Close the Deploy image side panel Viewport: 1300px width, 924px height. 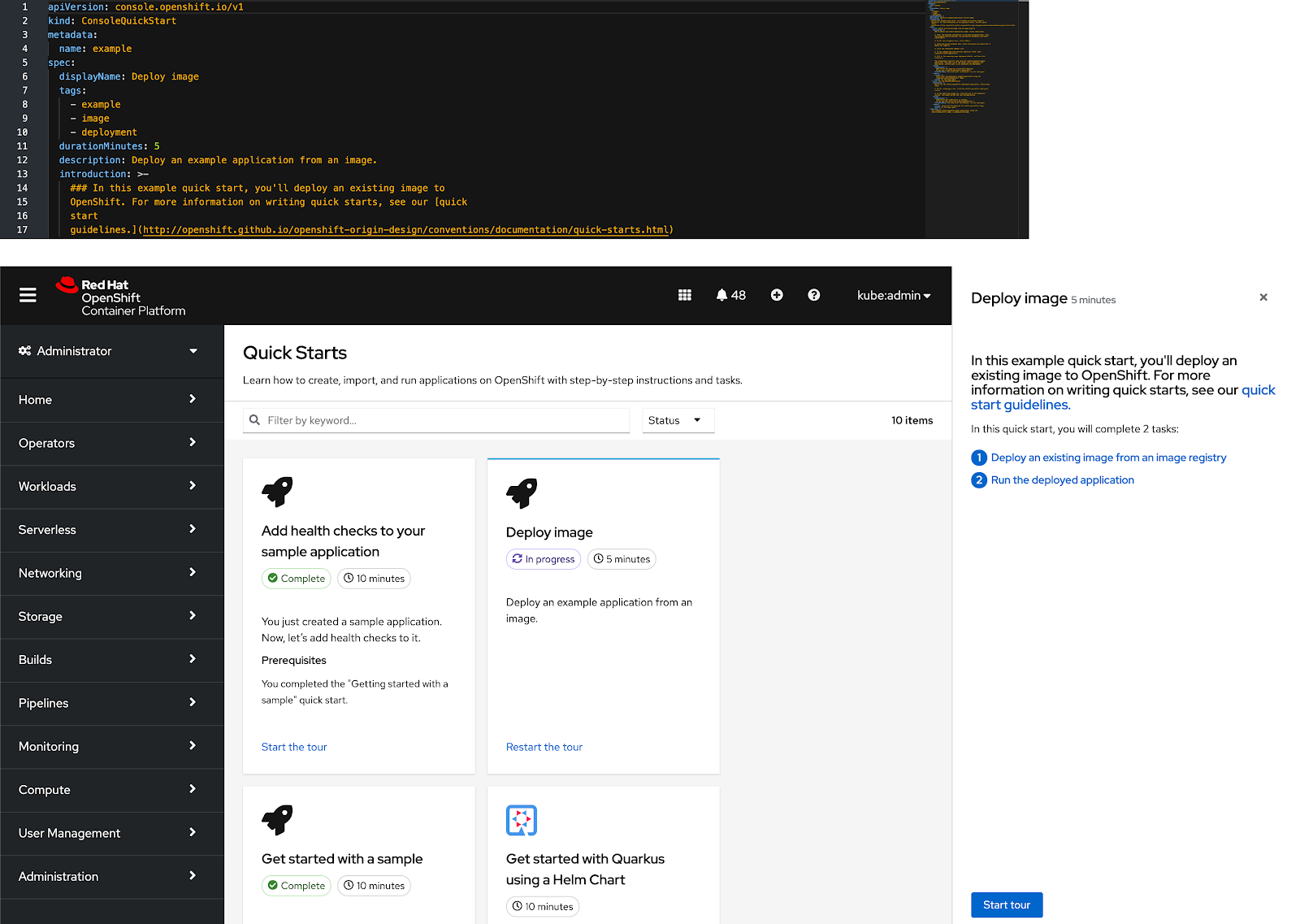click(x=1263, y=297)
